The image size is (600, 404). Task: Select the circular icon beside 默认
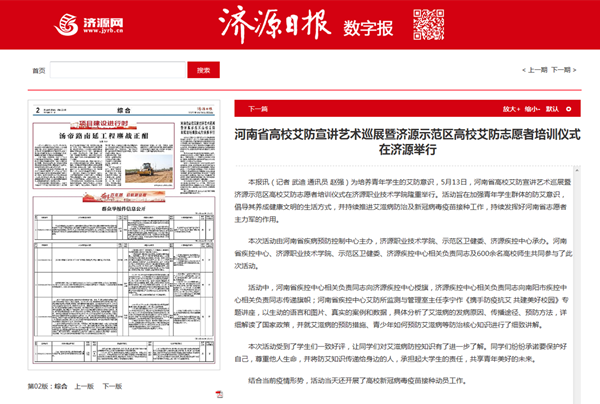pyautogui.click(x=569, y=109)
